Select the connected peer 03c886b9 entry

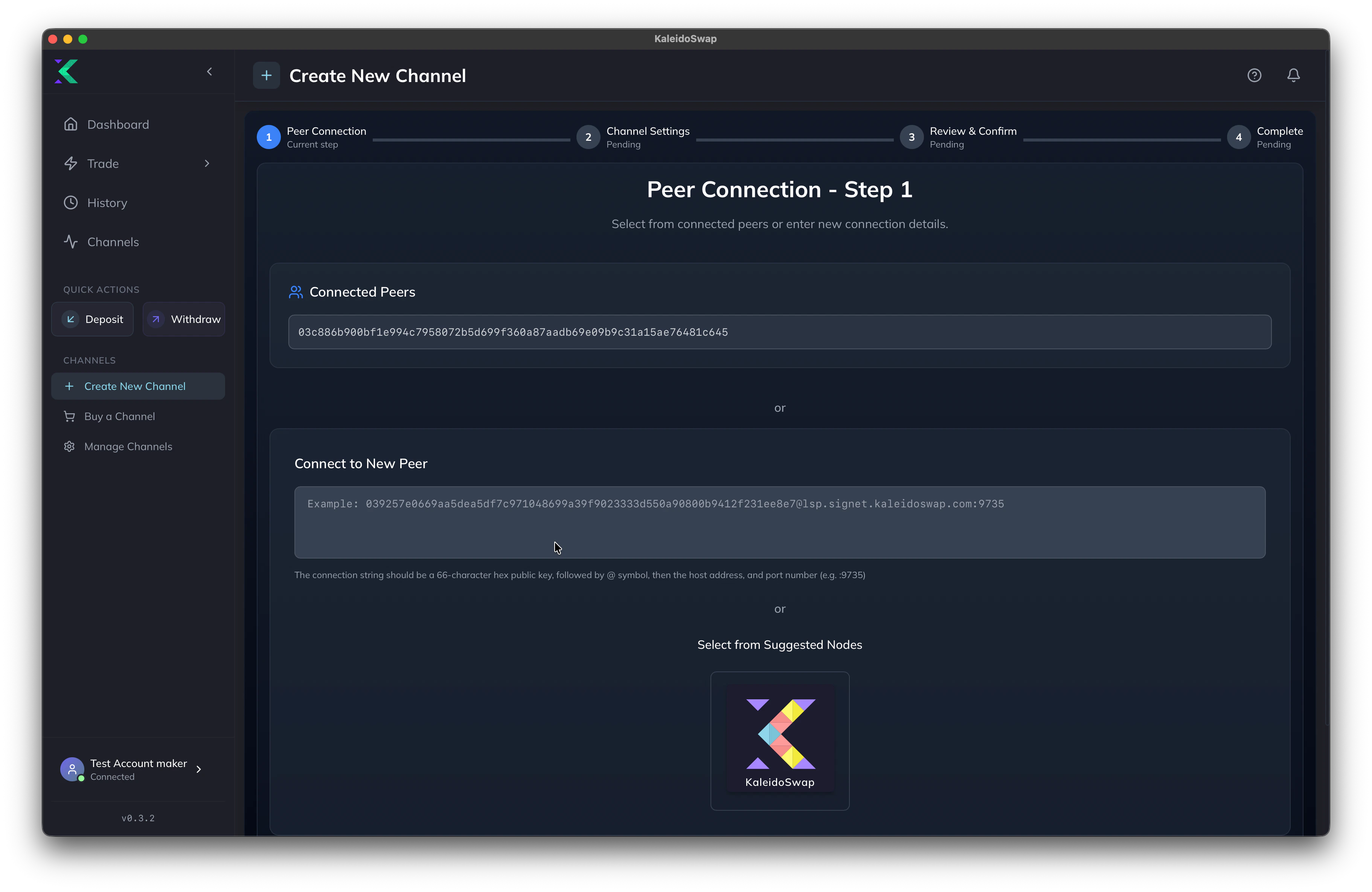pyautogui.click(x=779, y=332)
